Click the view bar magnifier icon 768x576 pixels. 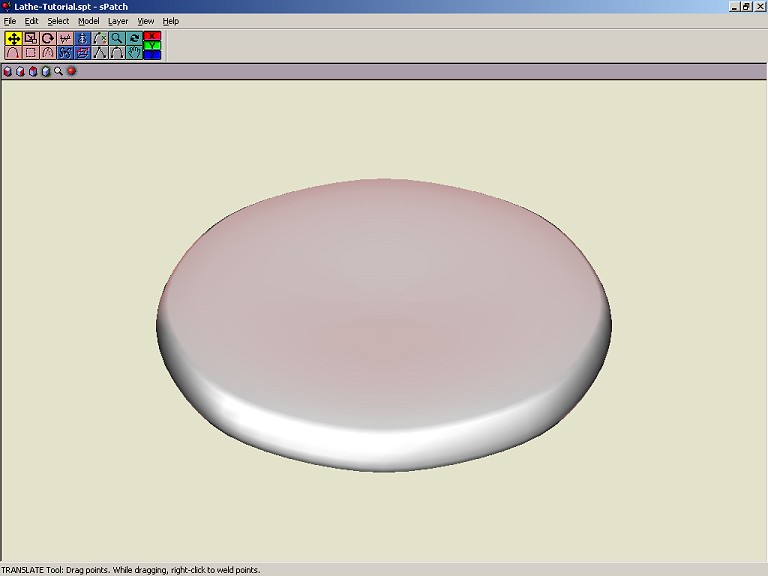tap(58, 72)
